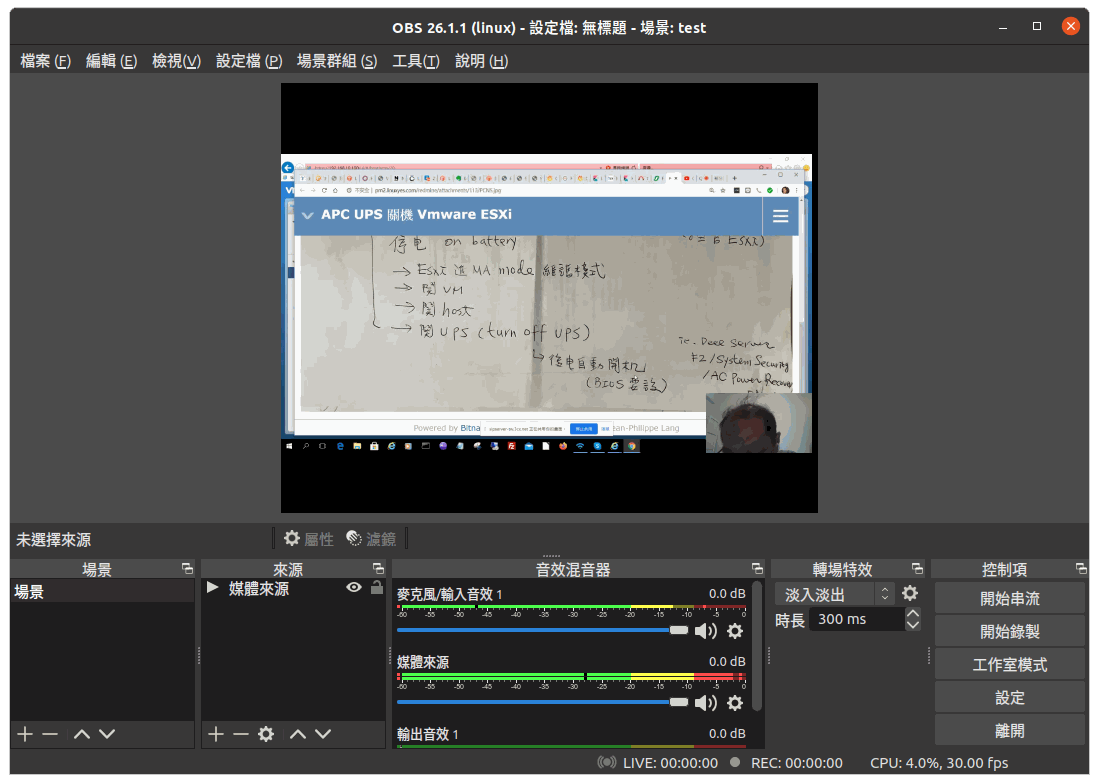Click REC: 00:00:00 status text
Screen dimensions: 1099x784
(796, 763)
